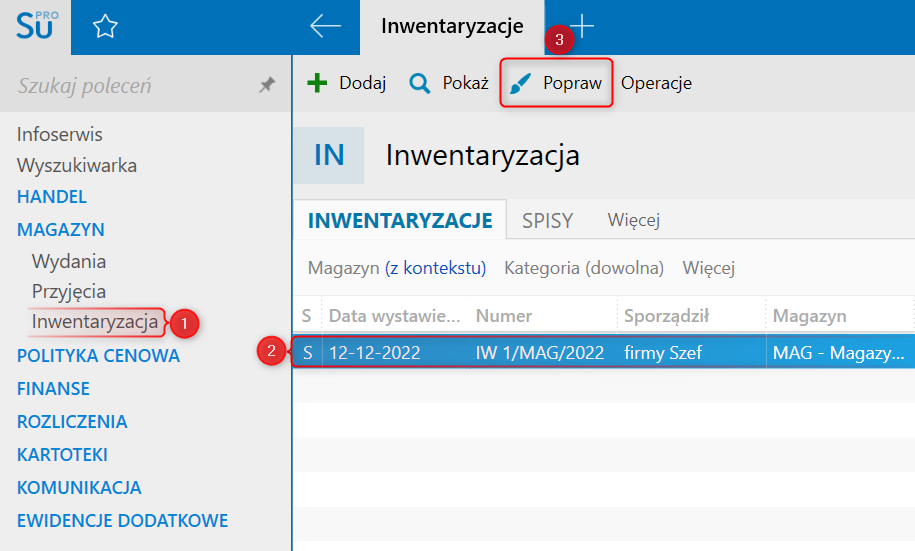
Task: Open favorites with the star icon
Action: [105, 27]
